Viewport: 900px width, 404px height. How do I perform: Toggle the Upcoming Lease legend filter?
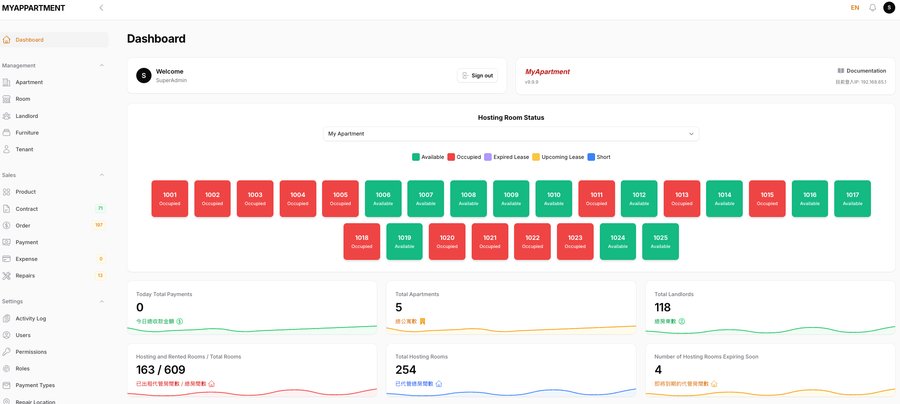tap(562, 157)
